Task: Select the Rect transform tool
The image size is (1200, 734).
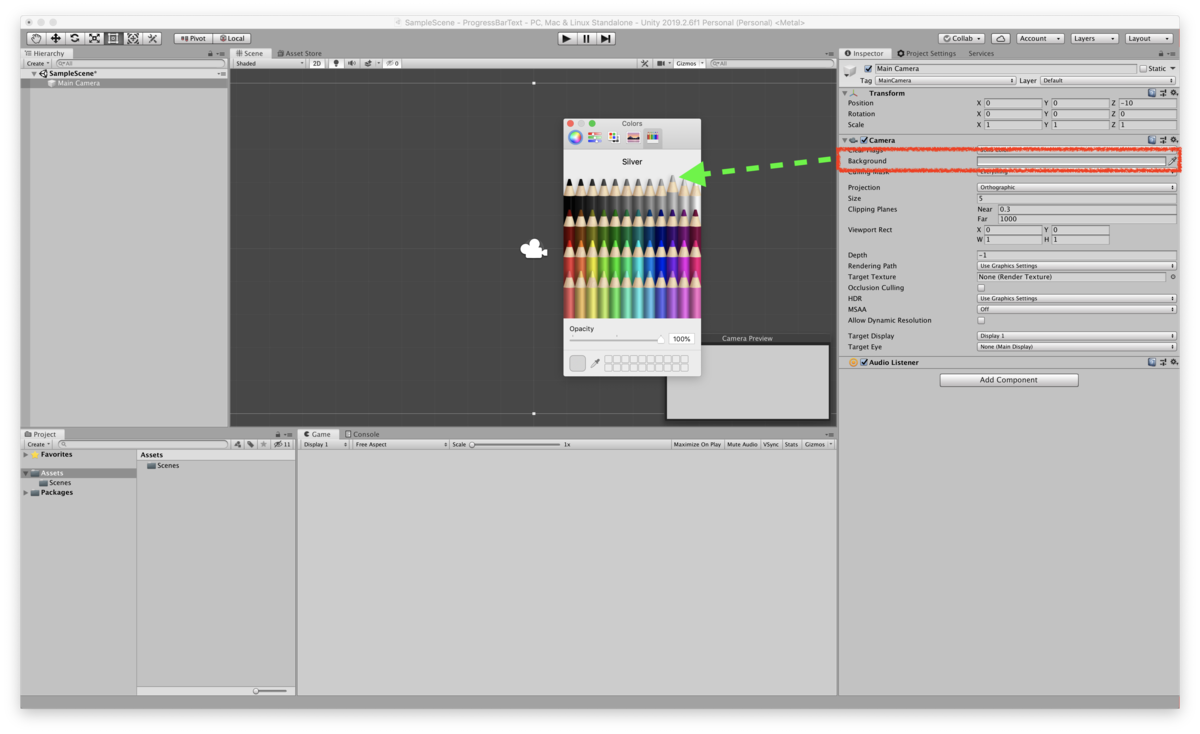Action: [x=113, y=38]
